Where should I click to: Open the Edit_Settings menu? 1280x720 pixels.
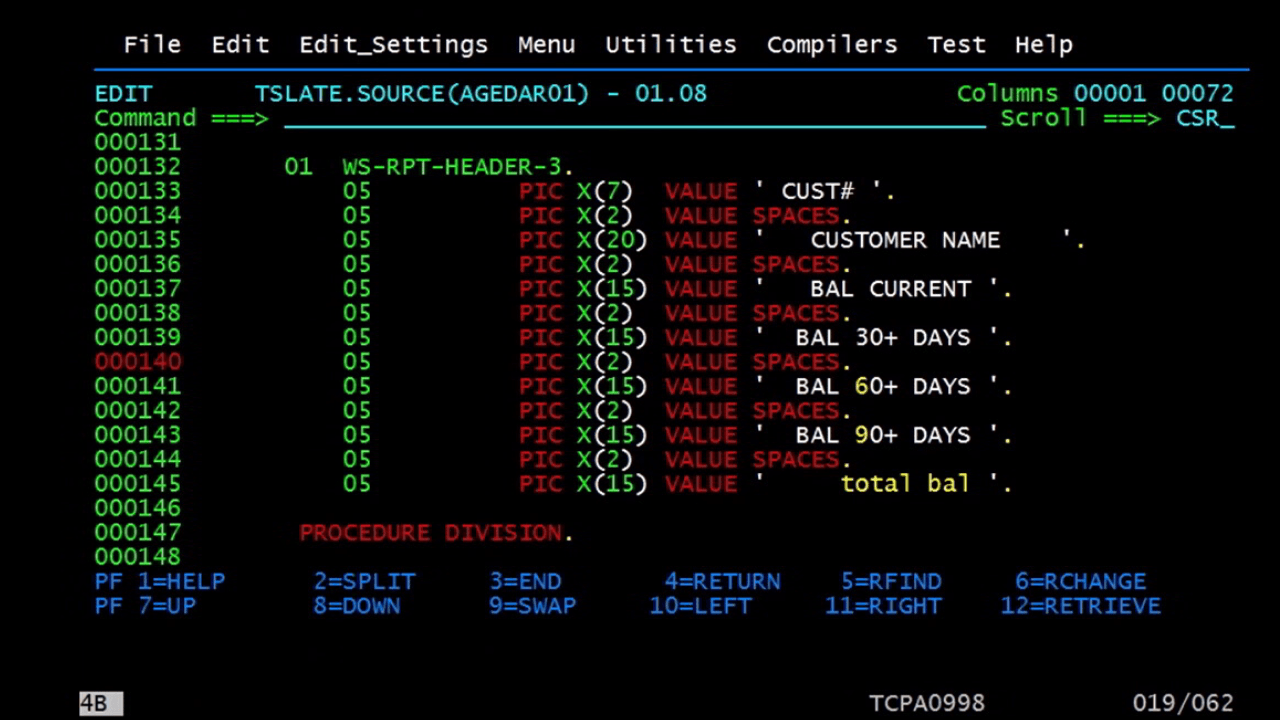pyautogui.click(x=393, y=45)
